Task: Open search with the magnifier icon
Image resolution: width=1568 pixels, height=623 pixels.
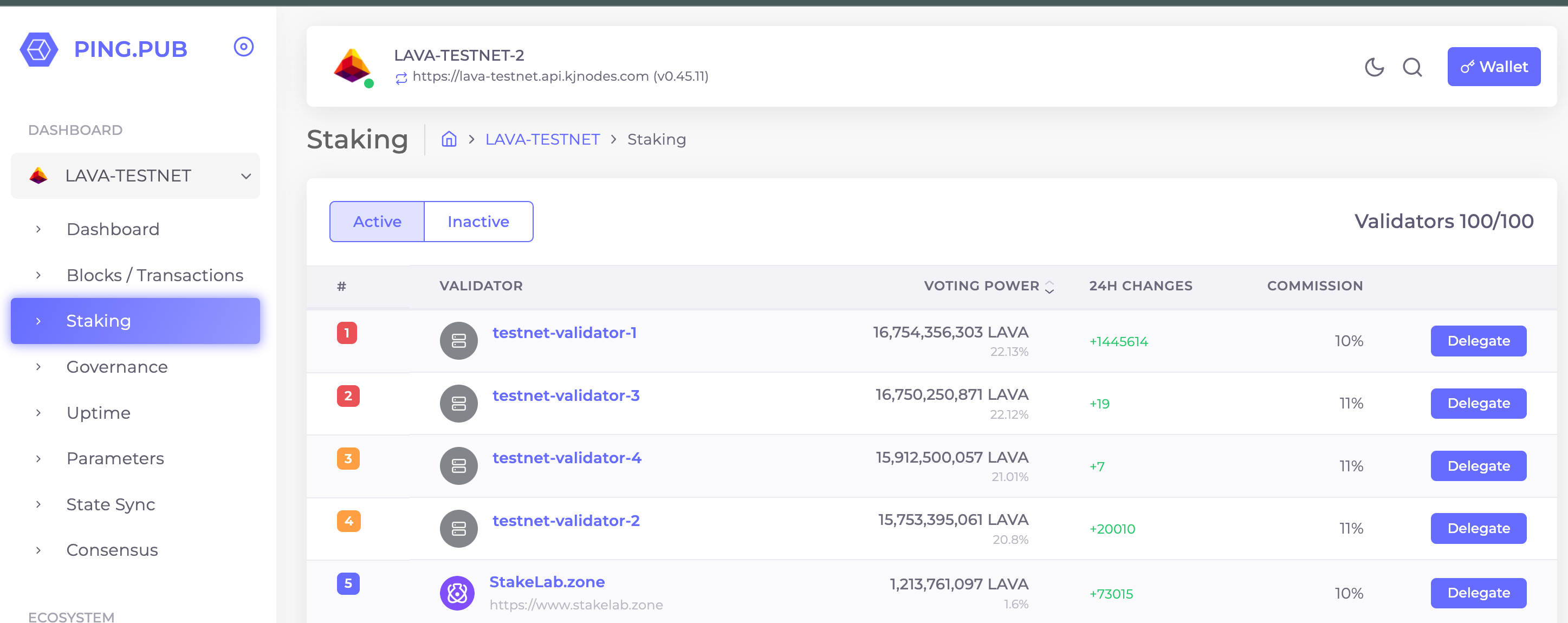Action: (x=1412, y=67)
